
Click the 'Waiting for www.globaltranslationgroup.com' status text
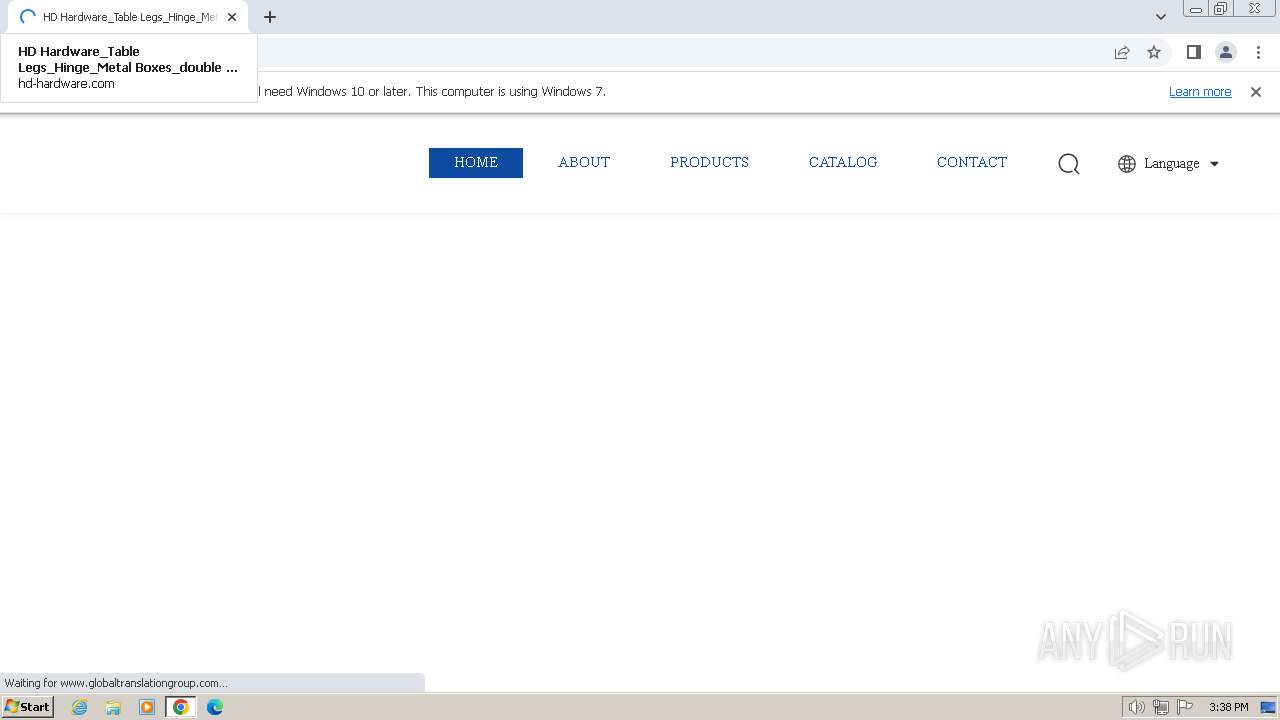(116, 683)
